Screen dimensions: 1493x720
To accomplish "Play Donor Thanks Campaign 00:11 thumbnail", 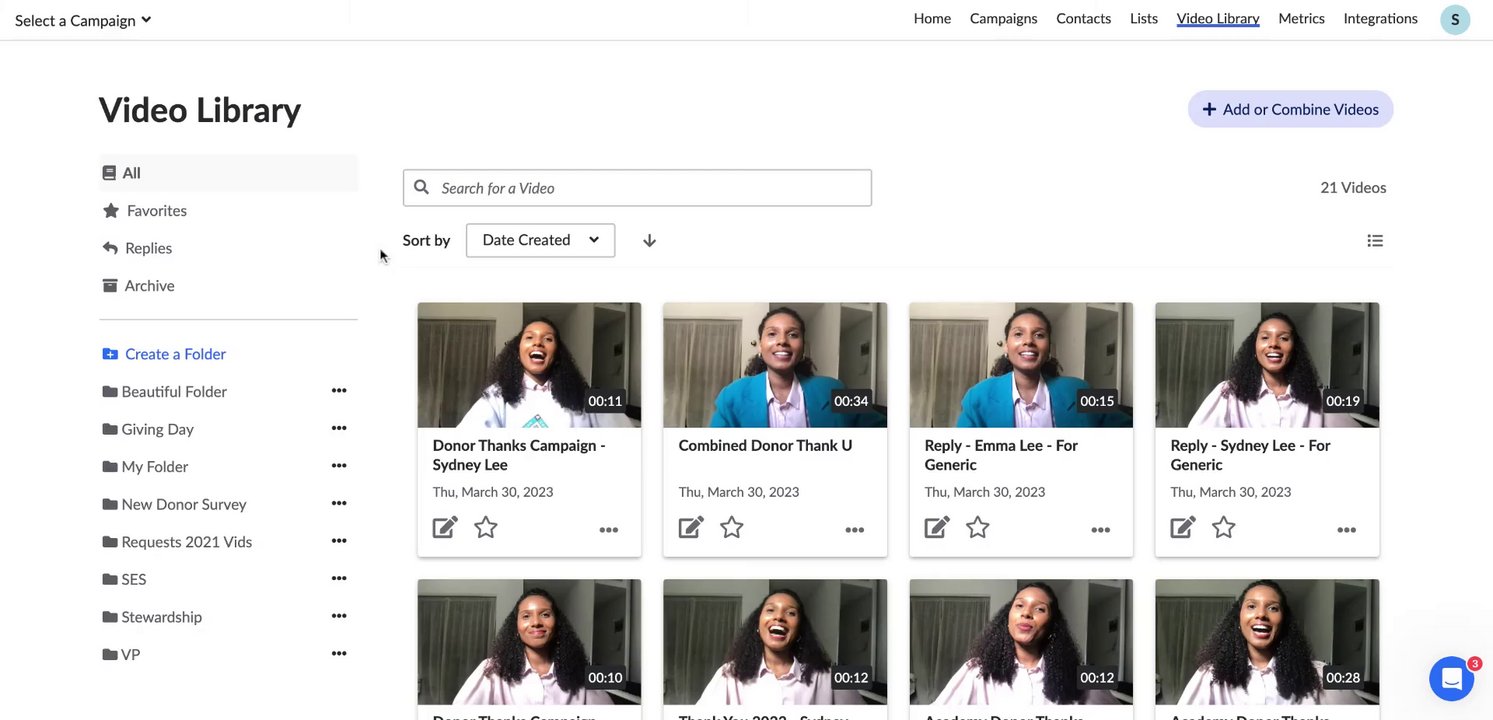I will 529,365.
